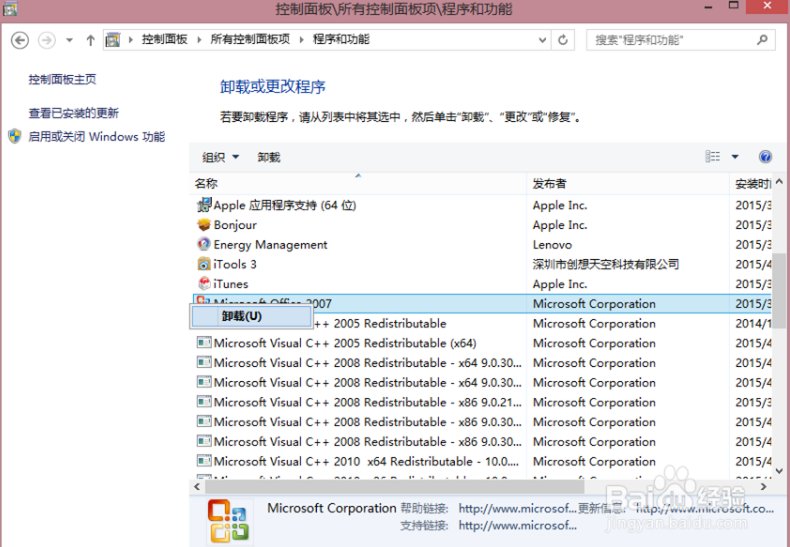The image size is (790, 547).
Task: Select iTunes program name
Action: coord(231,284)
